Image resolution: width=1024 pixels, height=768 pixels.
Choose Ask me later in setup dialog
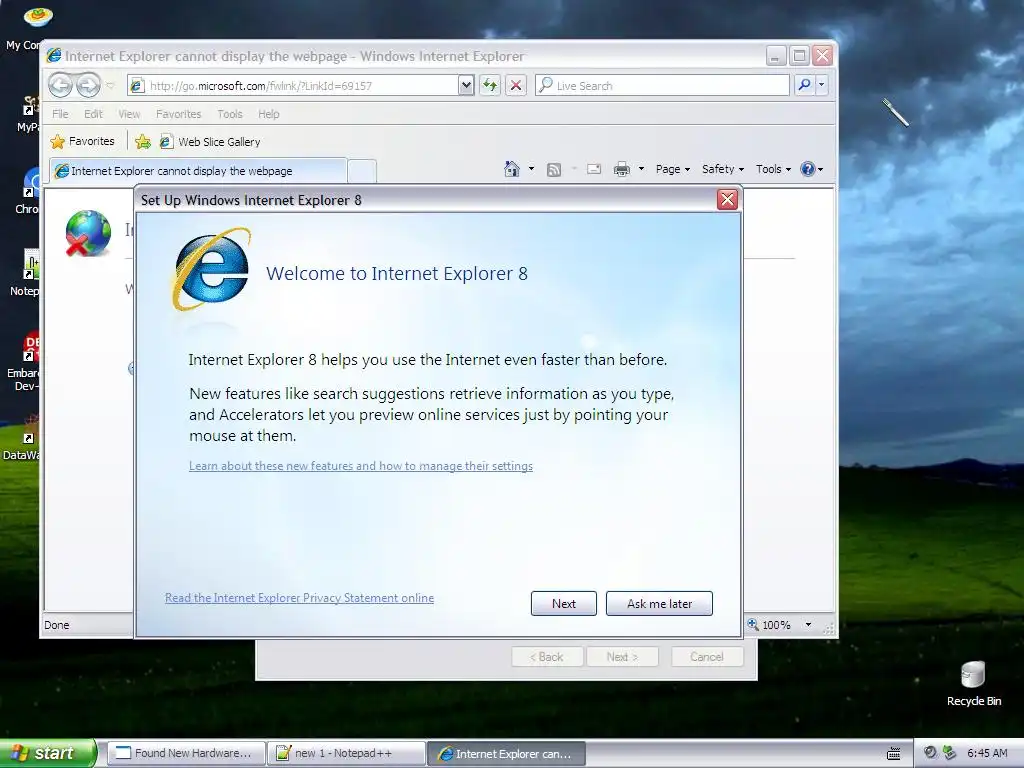[x=659, y=603]
